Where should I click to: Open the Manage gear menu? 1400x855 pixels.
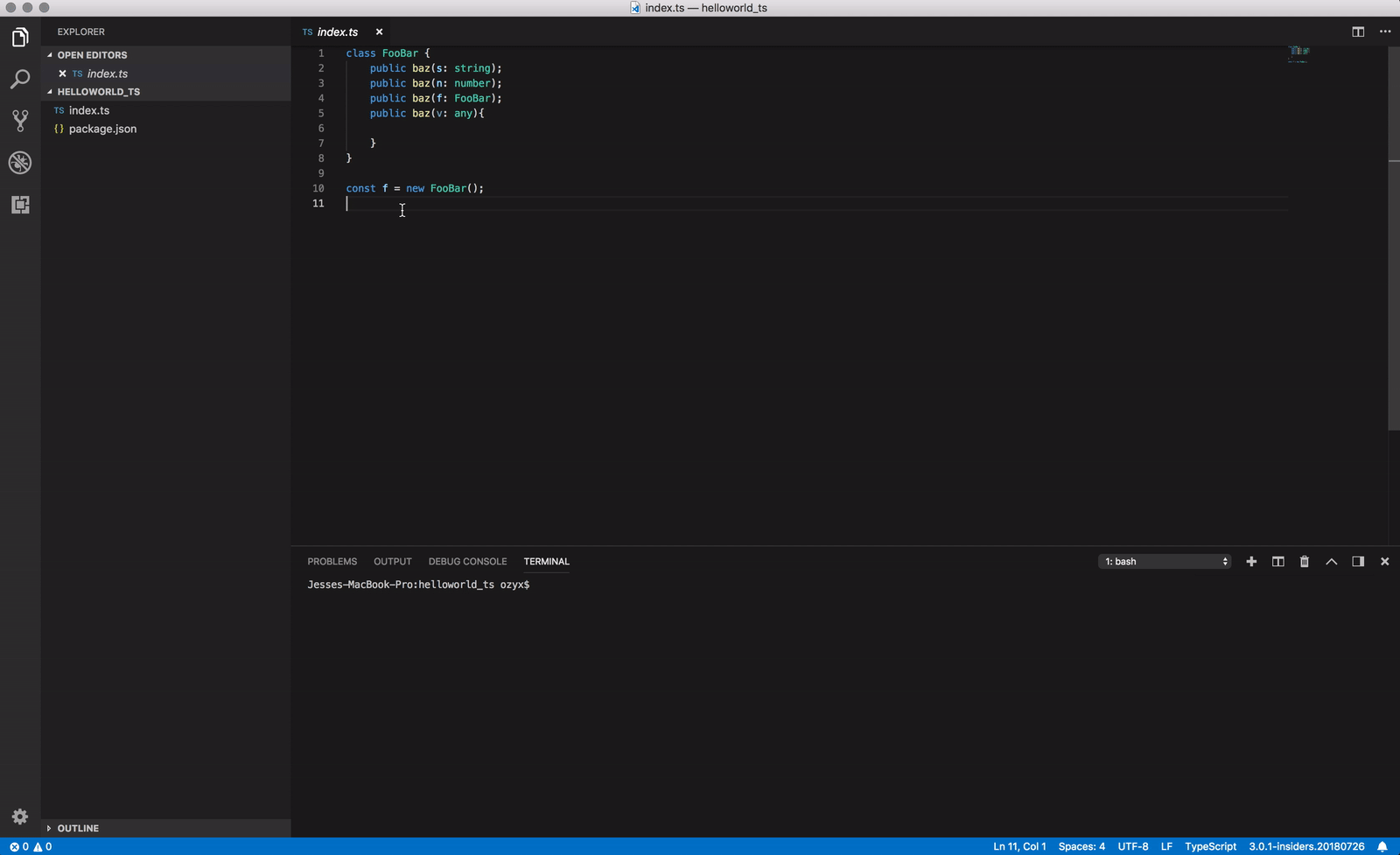(20, 816)
